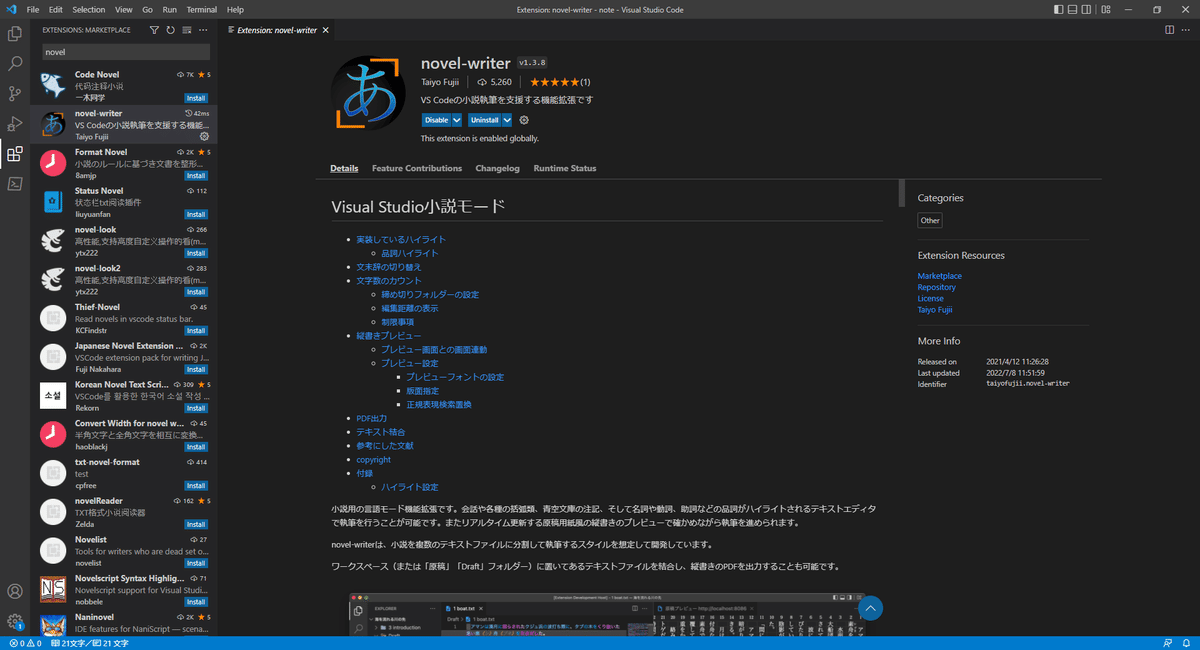Select Novelist extension in list

click(124, 550)
